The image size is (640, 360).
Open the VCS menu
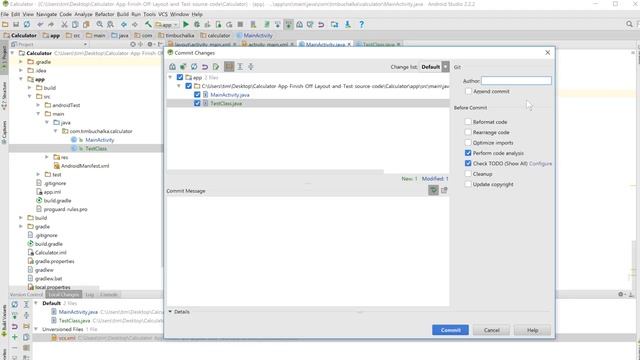163,14
